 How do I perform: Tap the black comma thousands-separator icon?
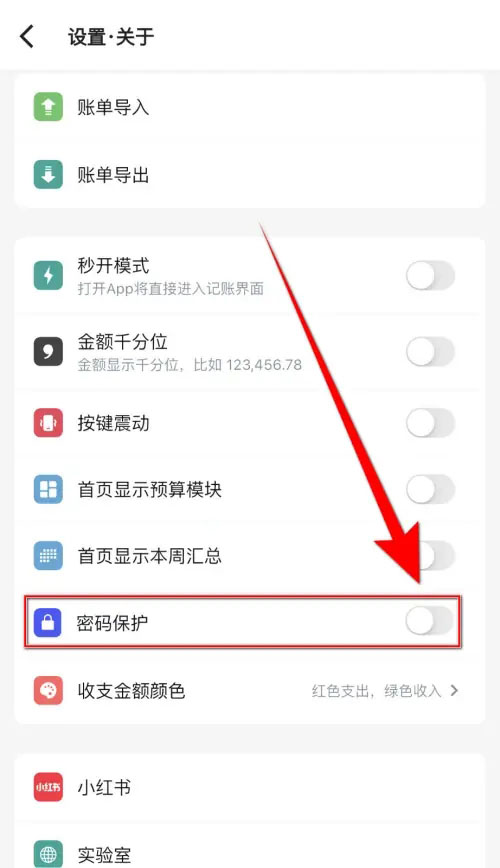[48, 352]
